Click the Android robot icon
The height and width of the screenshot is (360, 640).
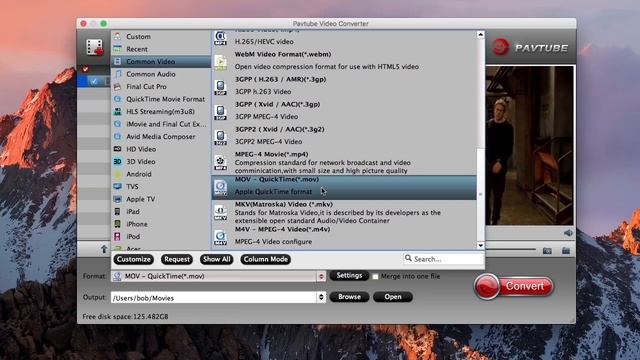118,174
